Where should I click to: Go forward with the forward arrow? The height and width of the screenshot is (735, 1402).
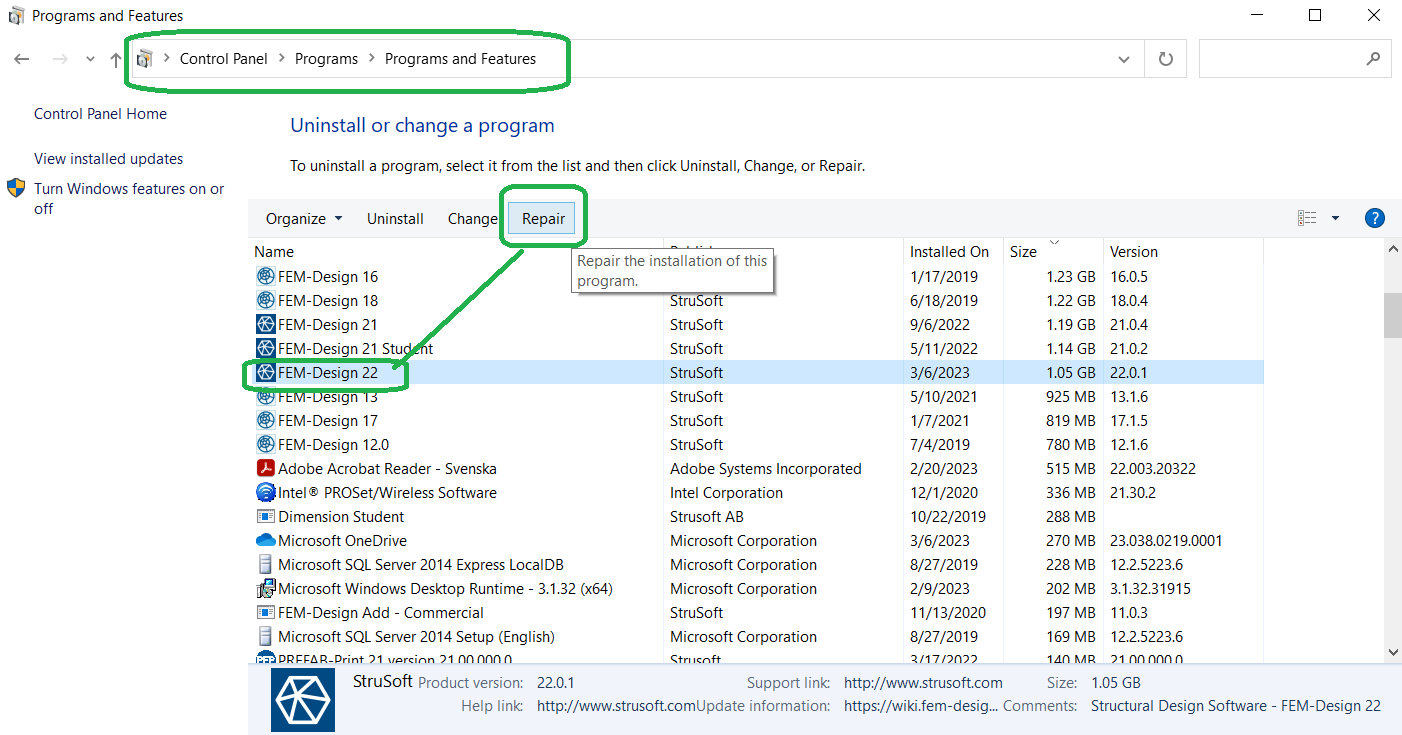[60, 59]
